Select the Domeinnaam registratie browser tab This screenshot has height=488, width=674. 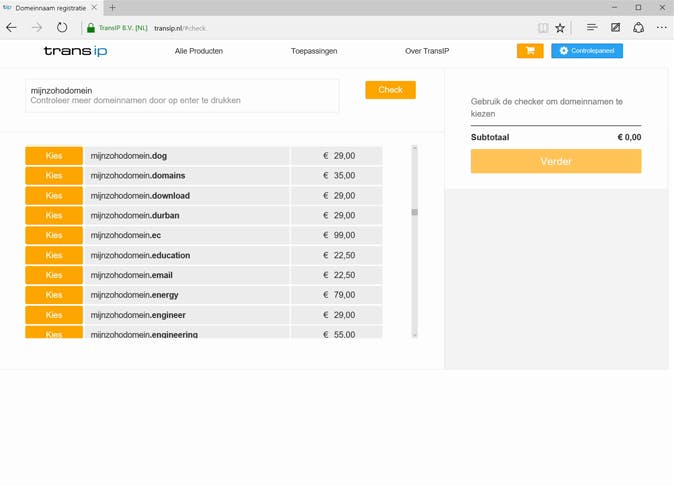point(51,8)
